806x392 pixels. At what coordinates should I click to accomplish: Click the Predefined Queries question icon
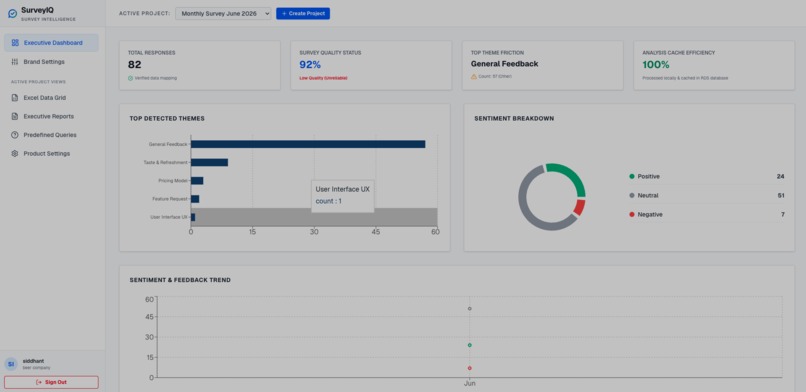pos(15,135)
